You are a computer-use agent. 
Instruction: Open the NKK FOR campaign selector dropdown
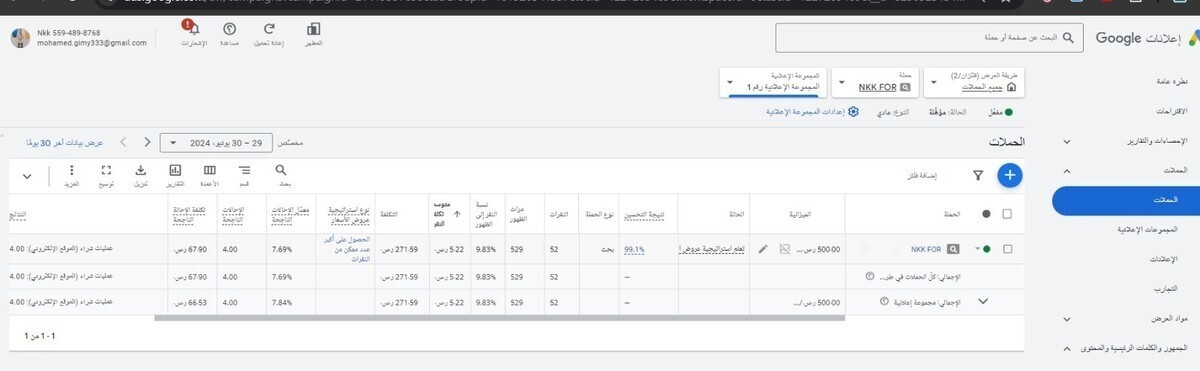pos(876,82)
